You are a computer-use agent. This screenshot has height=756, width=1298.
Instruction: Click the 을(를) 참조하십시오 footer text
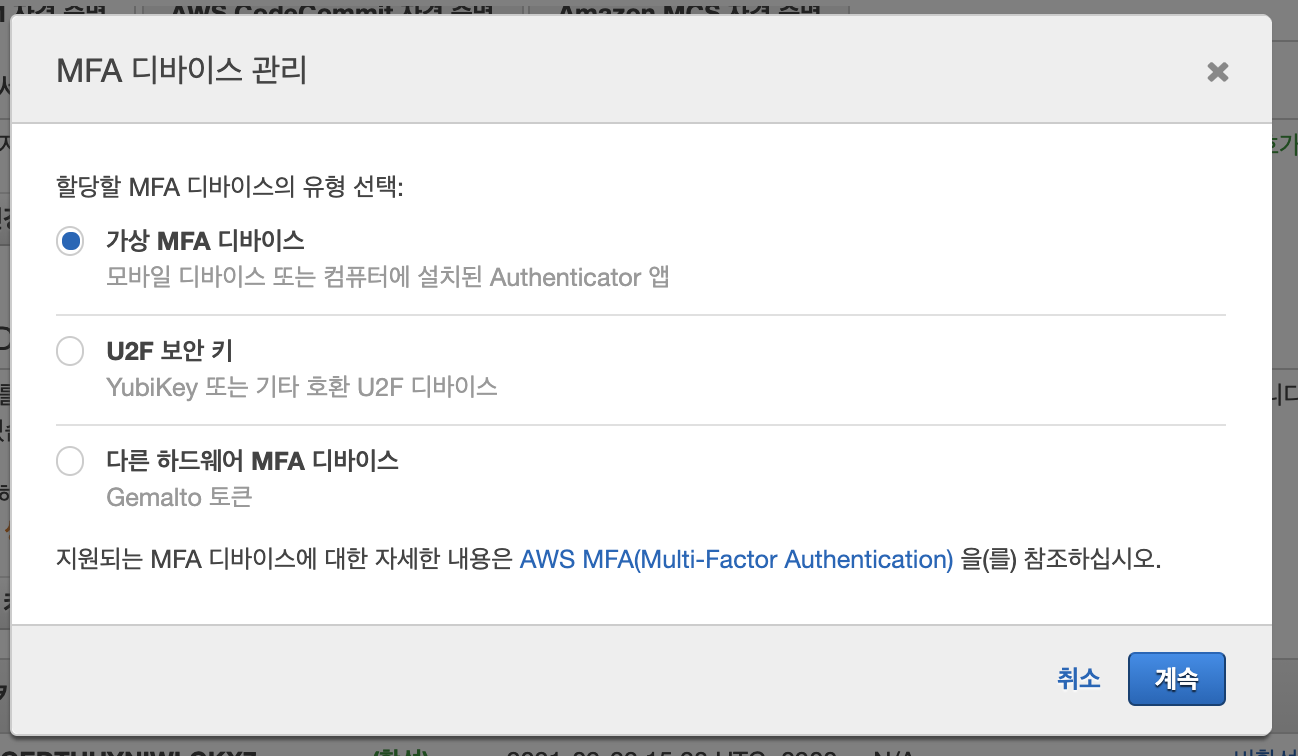coord(1061,559)
